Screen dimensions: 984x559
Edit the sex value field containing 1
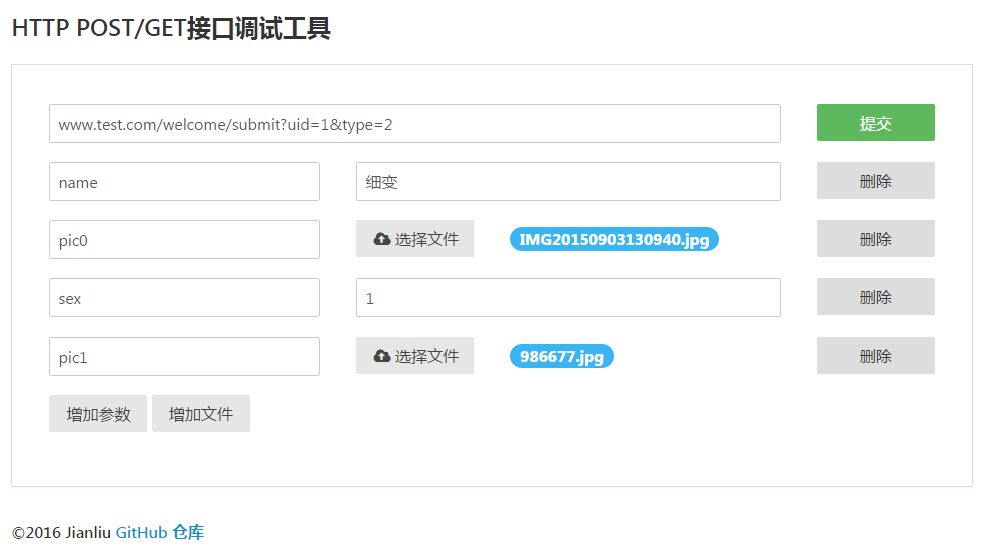click(567, 298)
